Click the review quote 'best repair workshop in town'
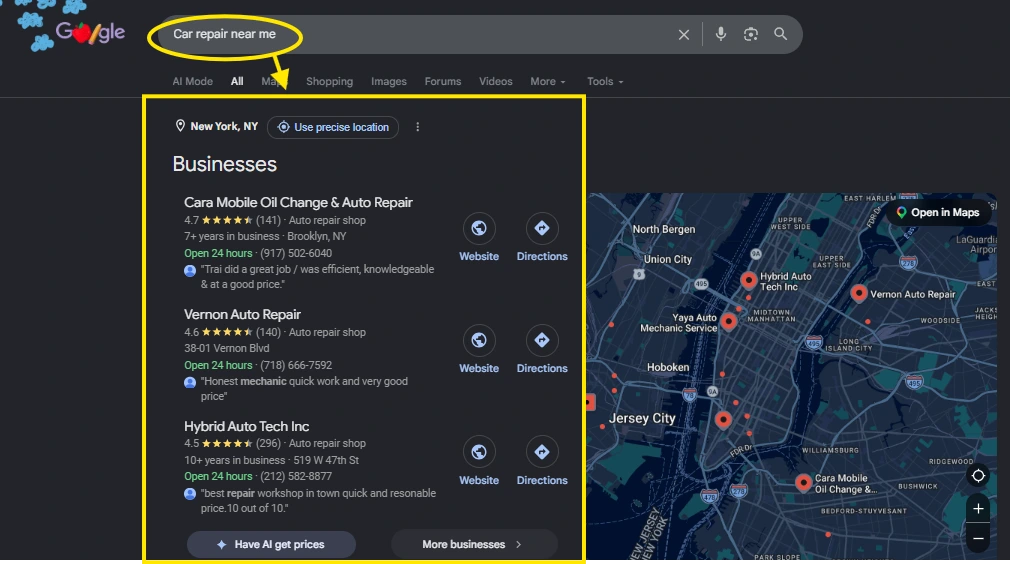 click(x=318, y=501)
